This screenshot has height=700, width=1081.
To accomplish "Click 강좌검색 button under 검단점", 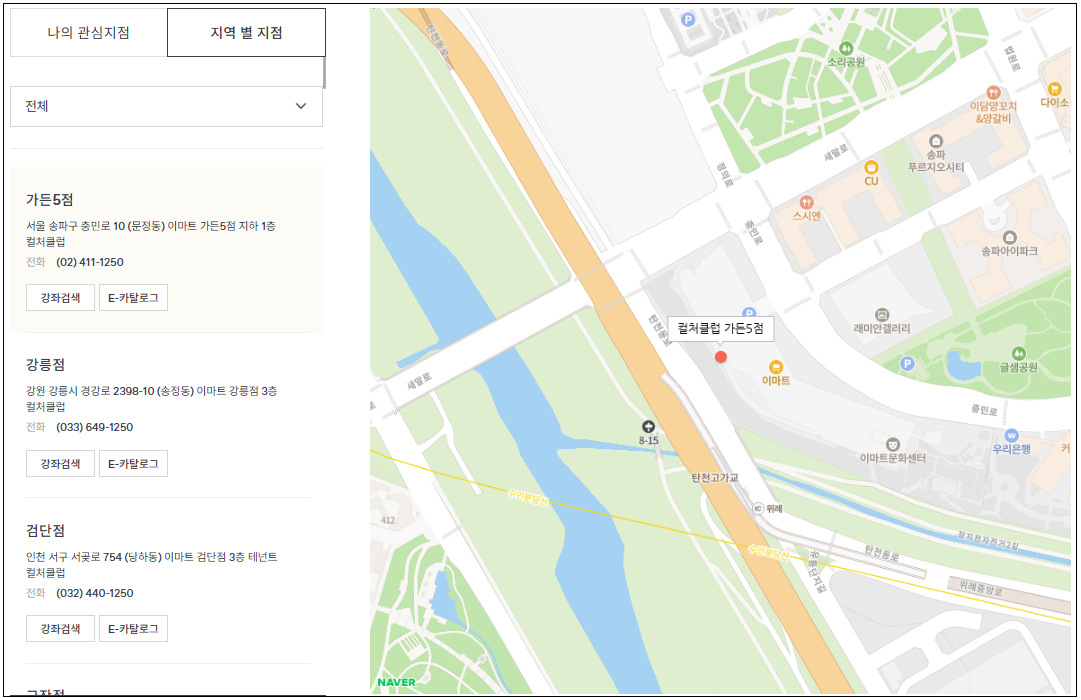I will 59,628.
